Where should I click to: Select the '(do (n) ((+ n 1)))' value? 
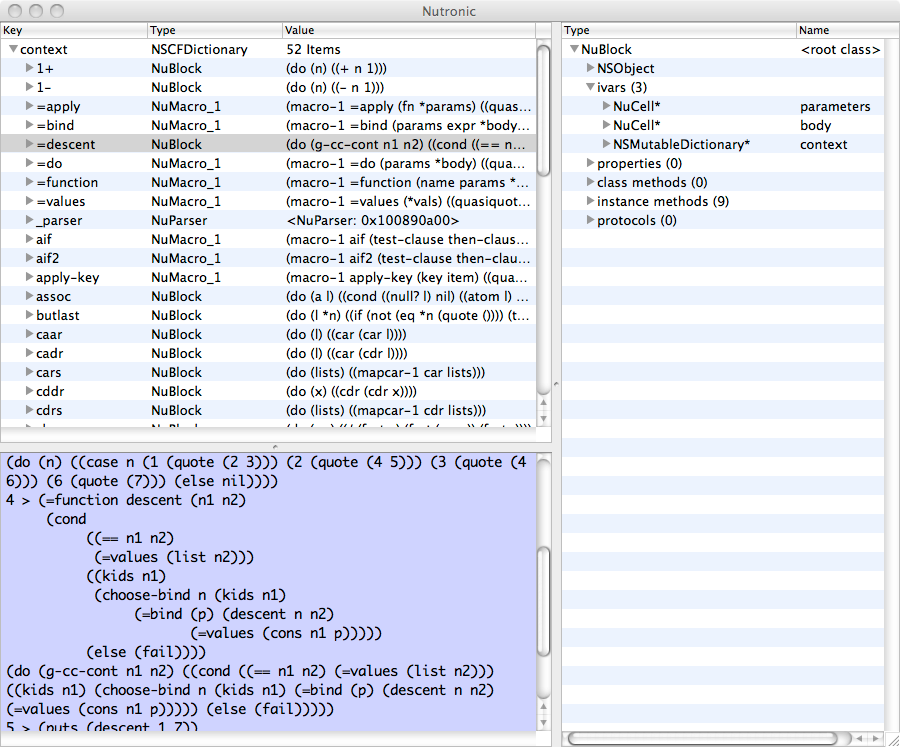[x=336, y=68]
